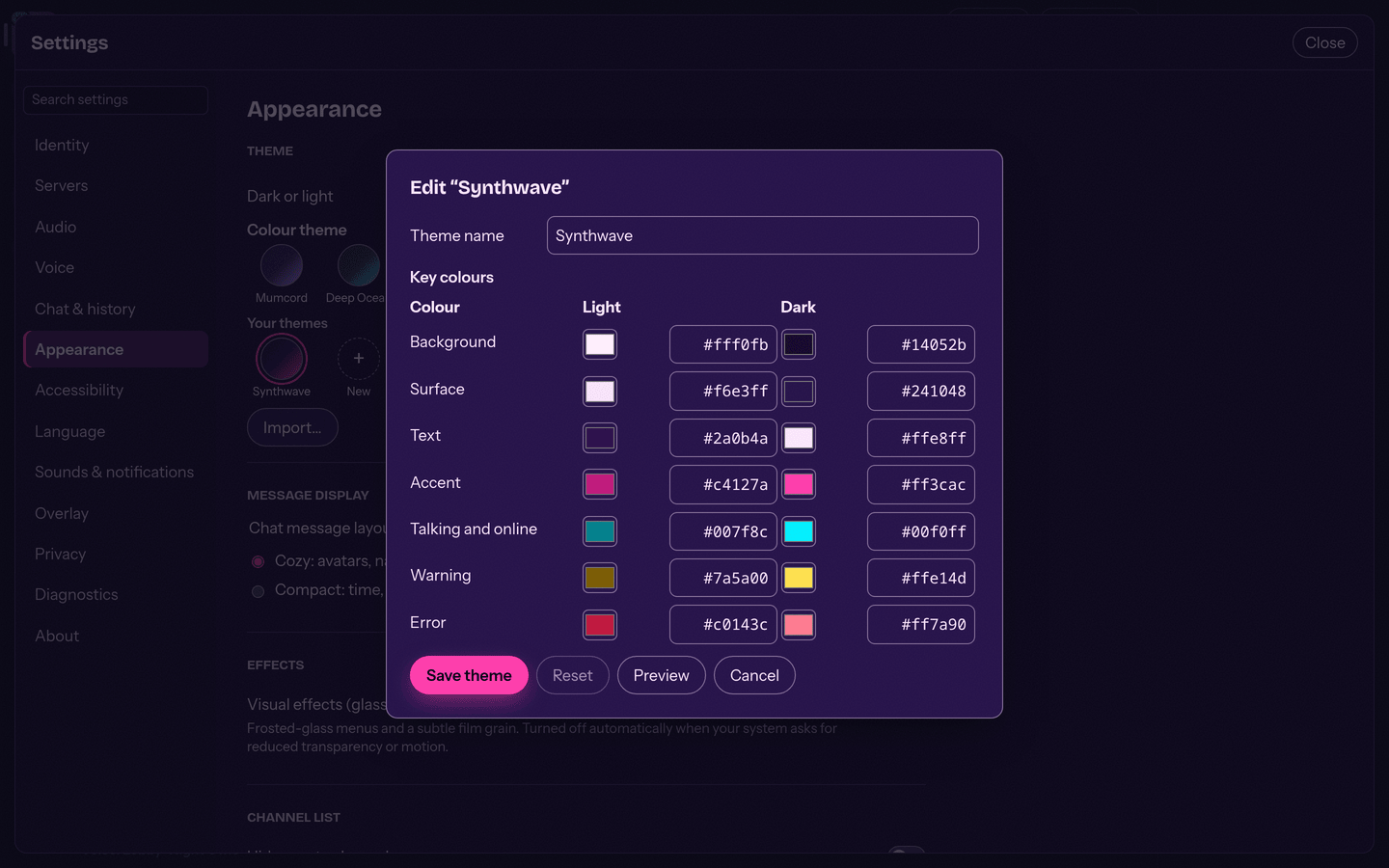Open the Identity settings section
Image resolution: width=1389 pixels, height=868 pixels.
pos(116,145)
